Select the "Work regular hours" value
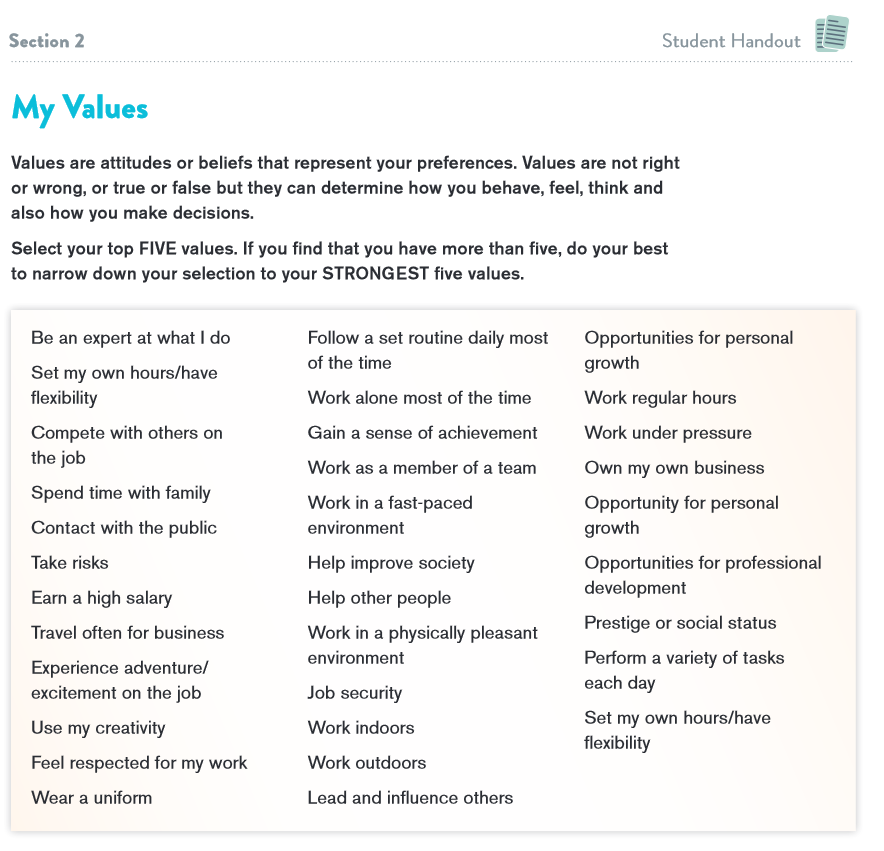This screenshot has width=884, height=851. coord(660,398)
